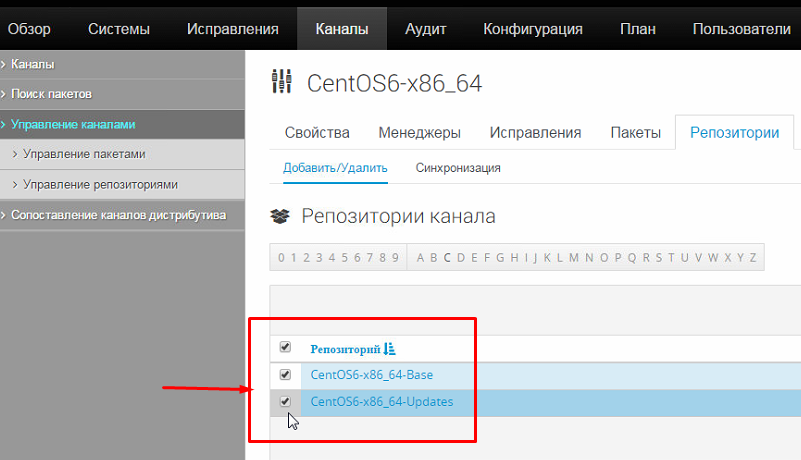Go to Конфигурация in top navigation
The image size is (801, 460).
[532, 29]
